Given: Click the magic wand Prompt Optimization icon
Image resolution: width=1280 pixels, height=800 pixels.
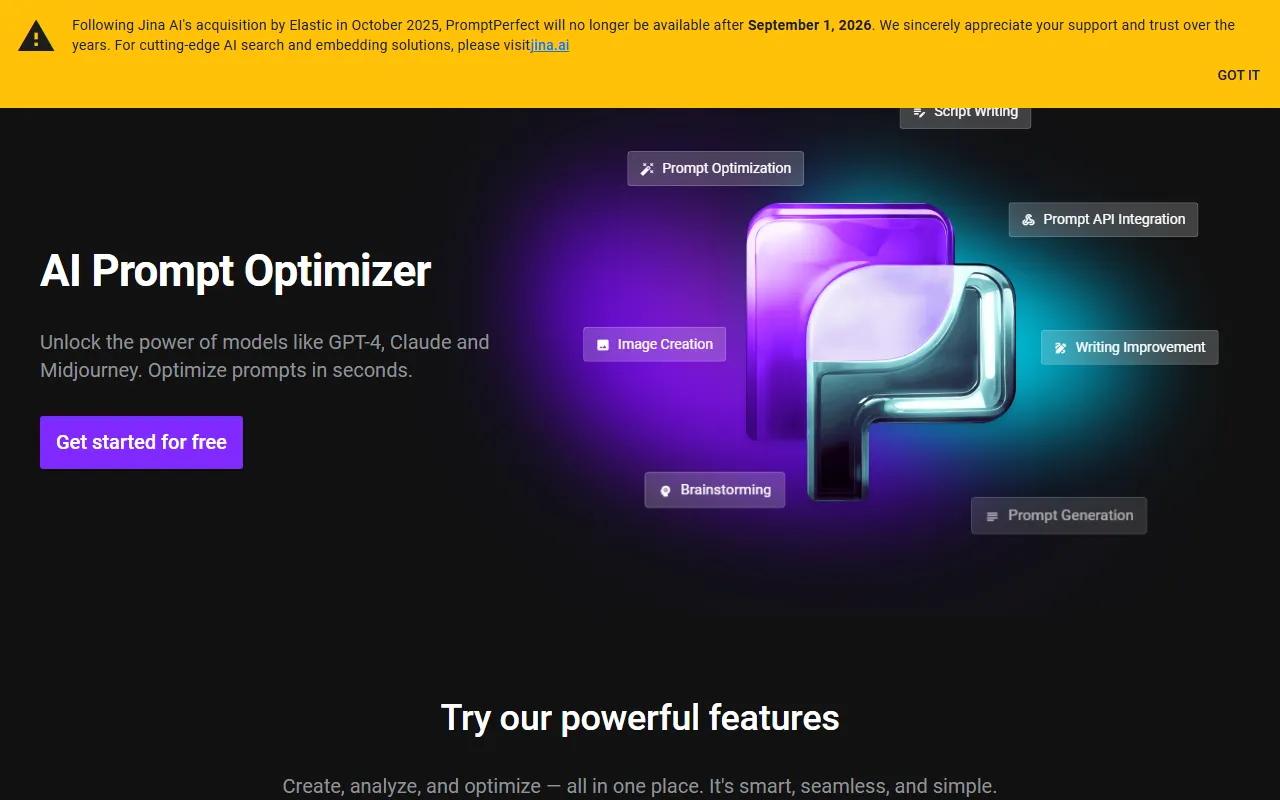Looking at the screenshot, I should coord(647,169).
